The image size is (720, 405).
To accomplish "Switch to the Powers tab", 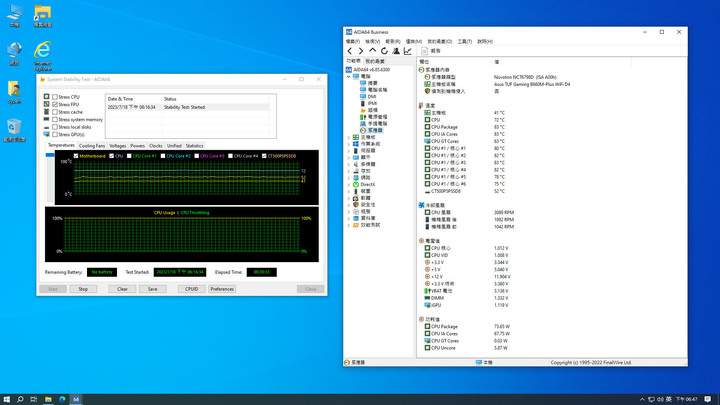I will [x=137, y=146].
